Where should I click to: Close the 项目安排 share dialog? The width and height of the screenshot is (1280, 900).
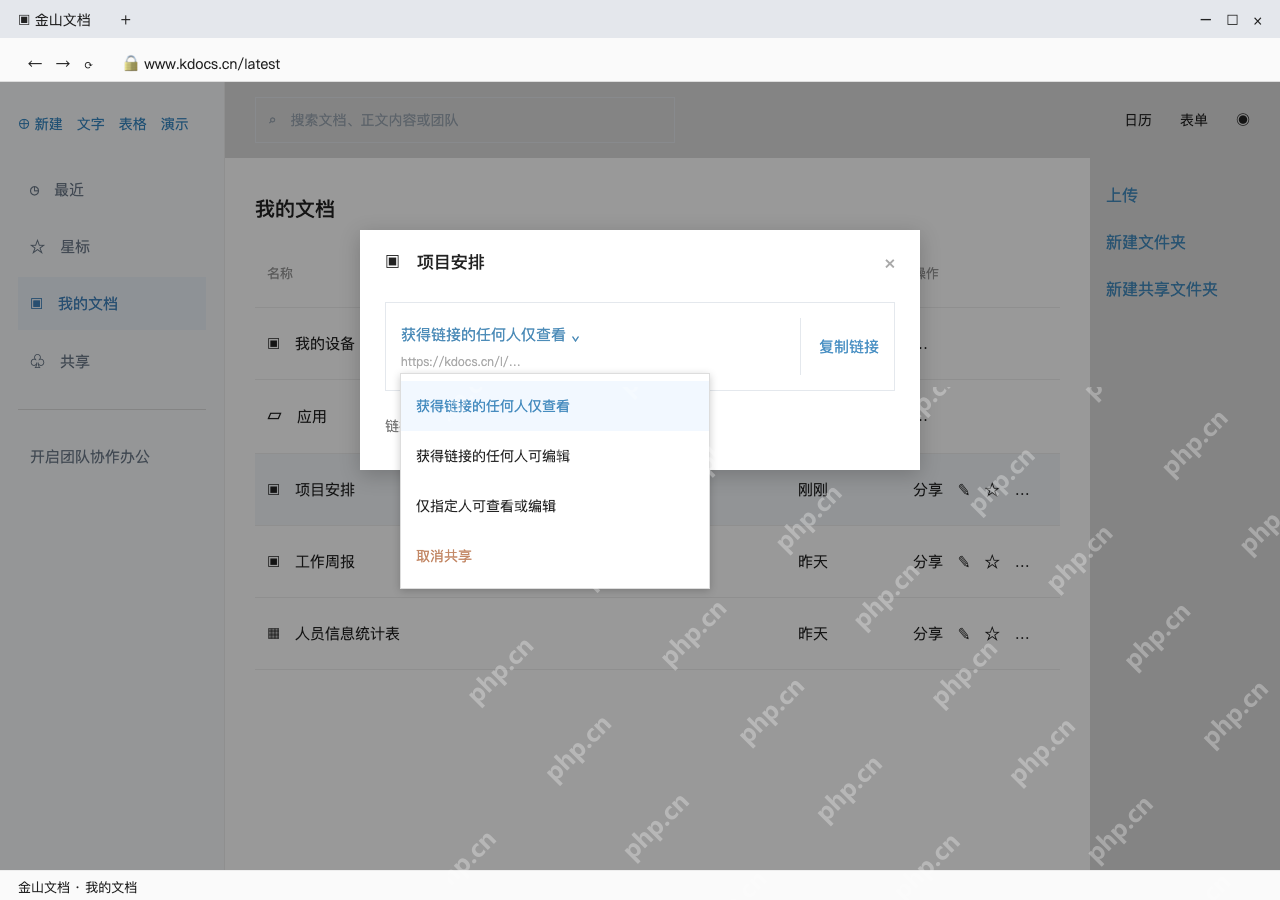pos(889,264)
